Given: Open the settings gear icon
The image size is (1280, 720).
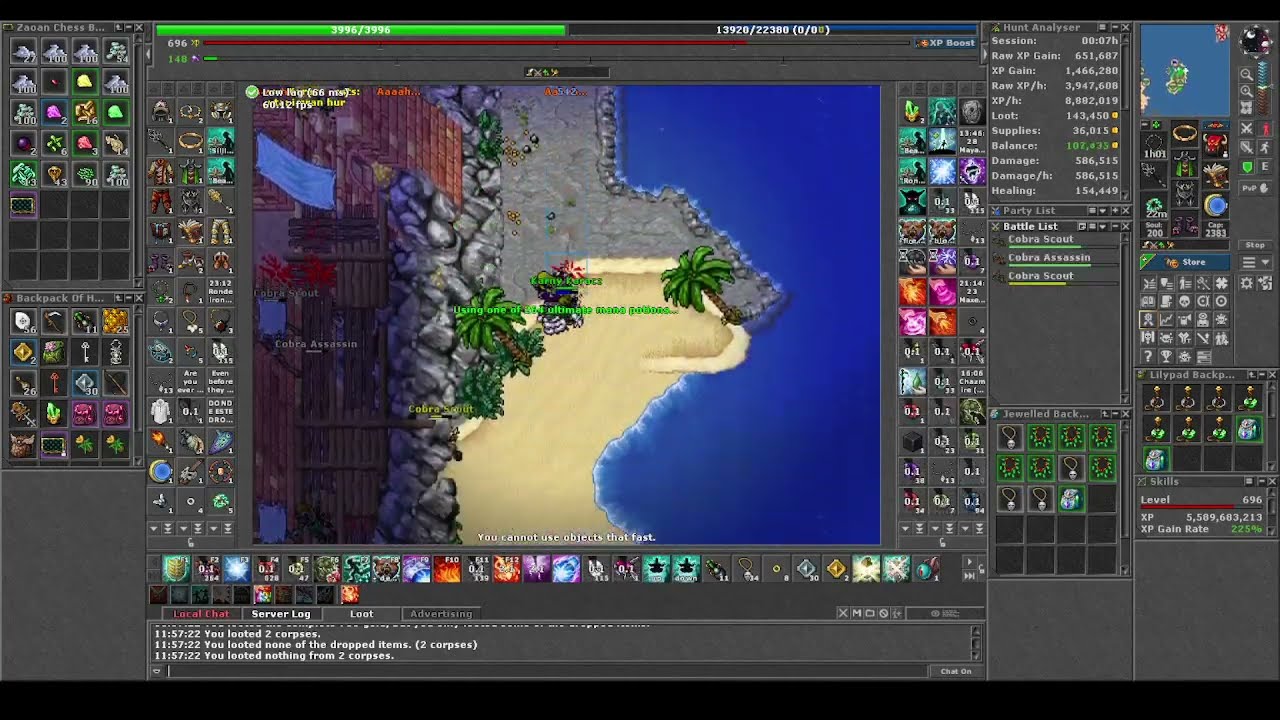Looking at the screenshot, I should click(x=1246, y=283).
